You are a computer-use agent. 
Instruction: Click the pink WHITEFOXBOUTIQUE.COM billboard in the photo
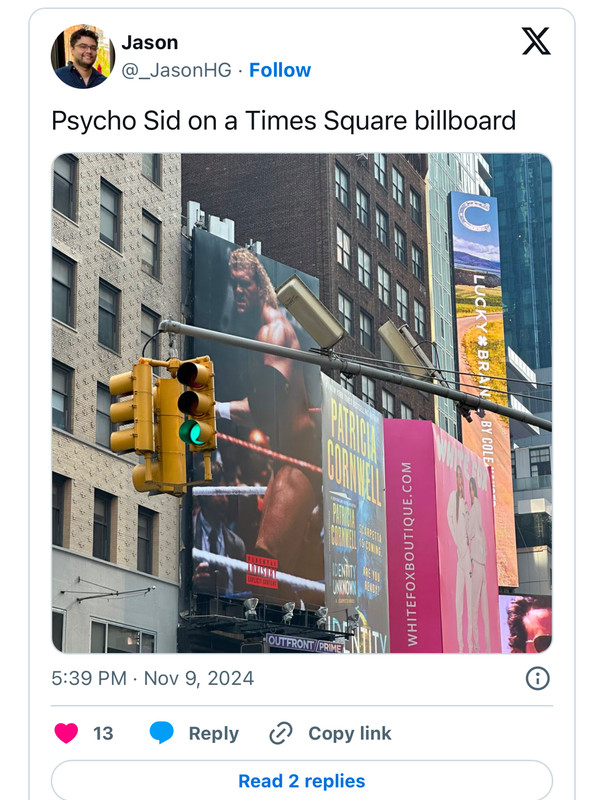[x=440, y=536]
